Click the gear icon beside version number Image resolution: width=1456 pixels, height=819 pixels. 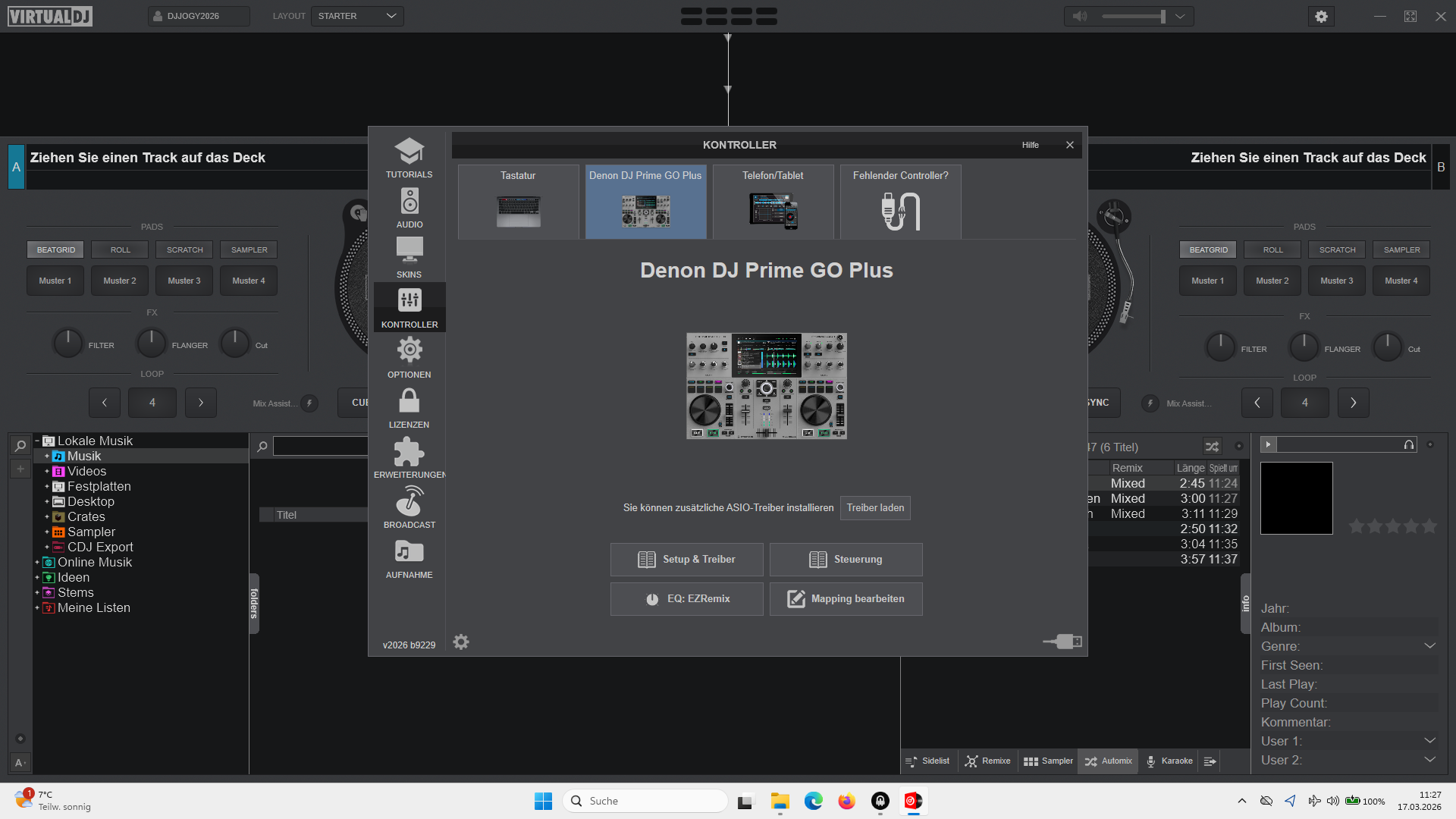click(x=461, y=642)
